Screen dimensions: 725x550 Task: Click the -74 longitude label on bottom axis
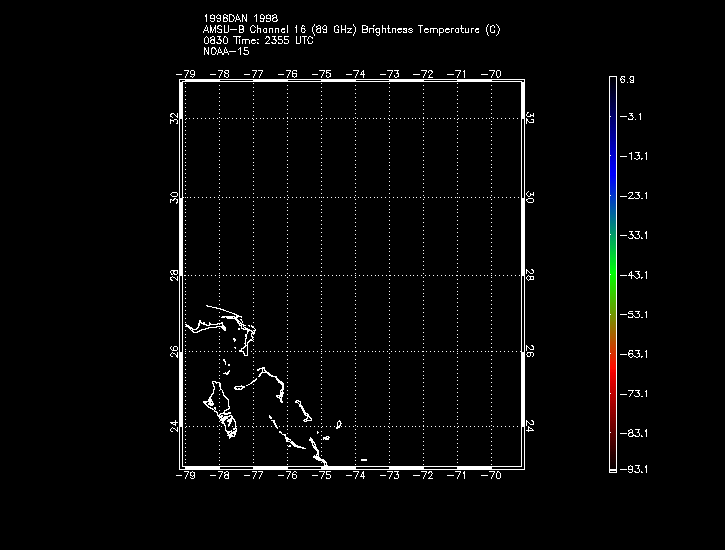coord(356,475)
